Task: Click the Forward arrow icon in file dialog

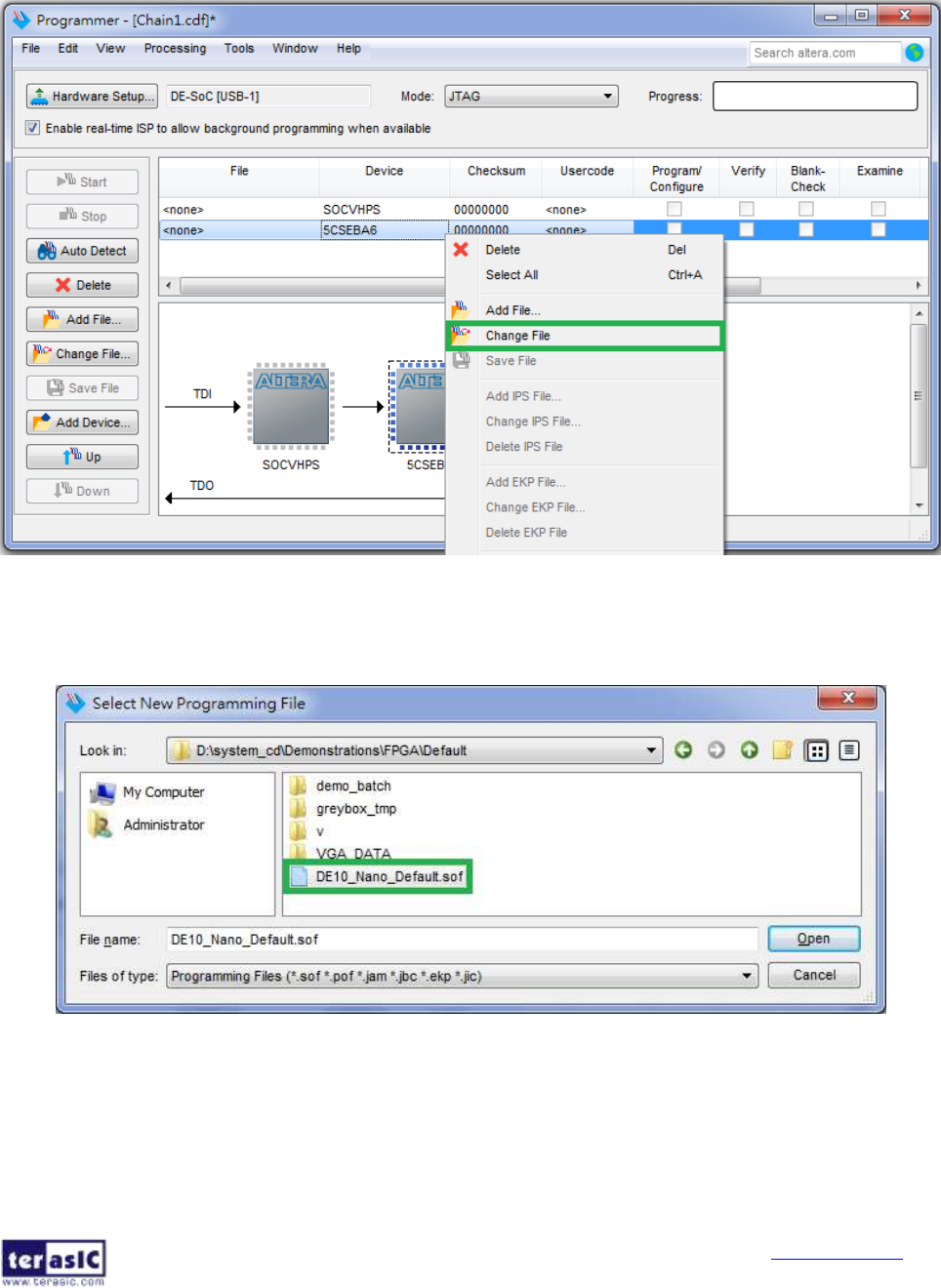Action: click(716, 749)
